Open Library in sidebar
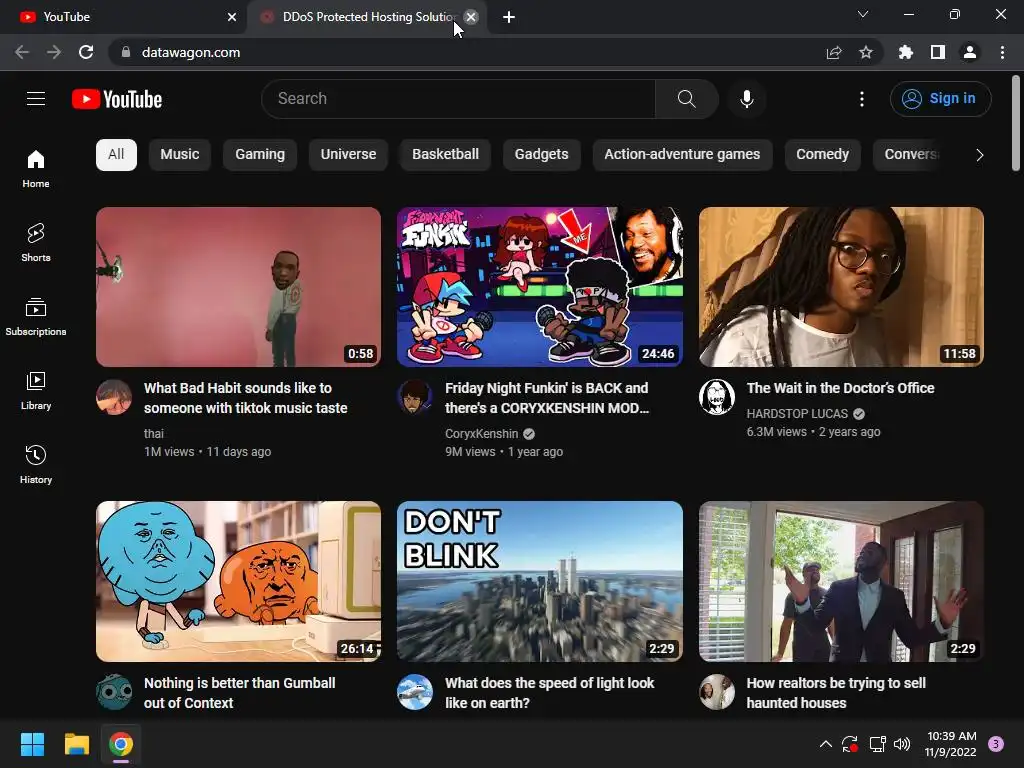 click(36, 391)
